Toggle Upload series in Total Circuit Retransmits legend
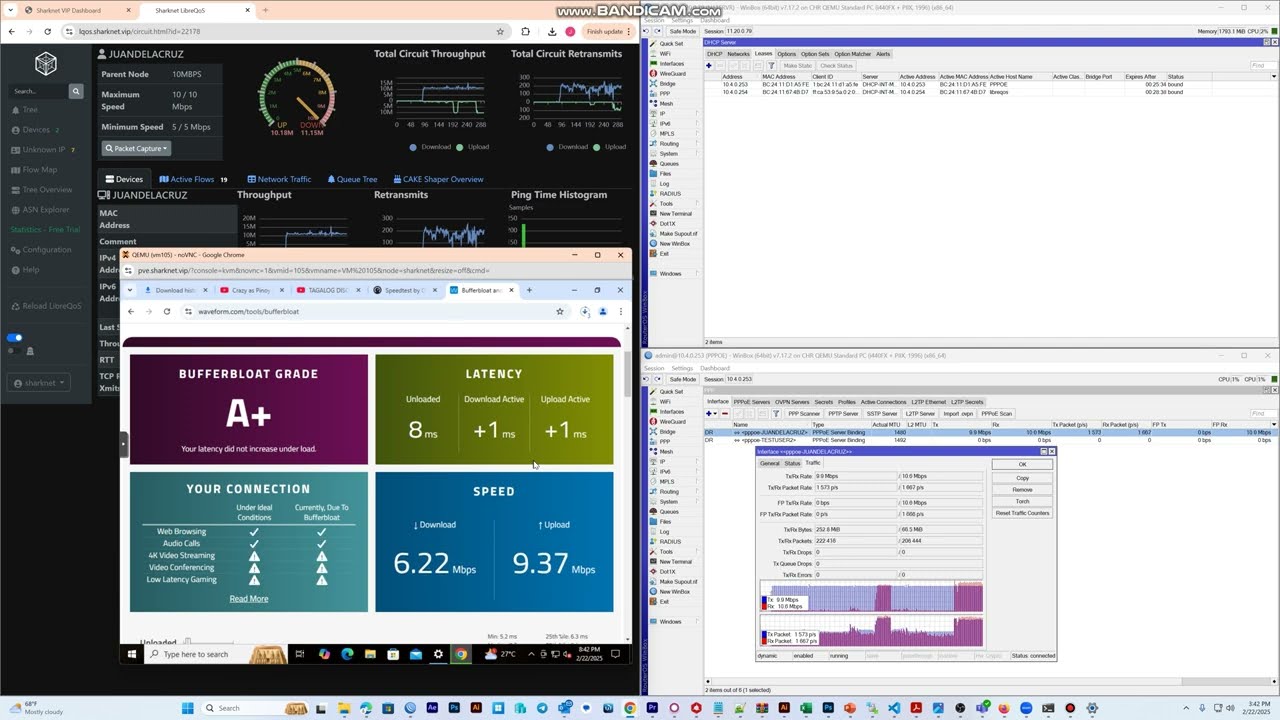This screenshot has height=720, width=1280. pos(609,147)
